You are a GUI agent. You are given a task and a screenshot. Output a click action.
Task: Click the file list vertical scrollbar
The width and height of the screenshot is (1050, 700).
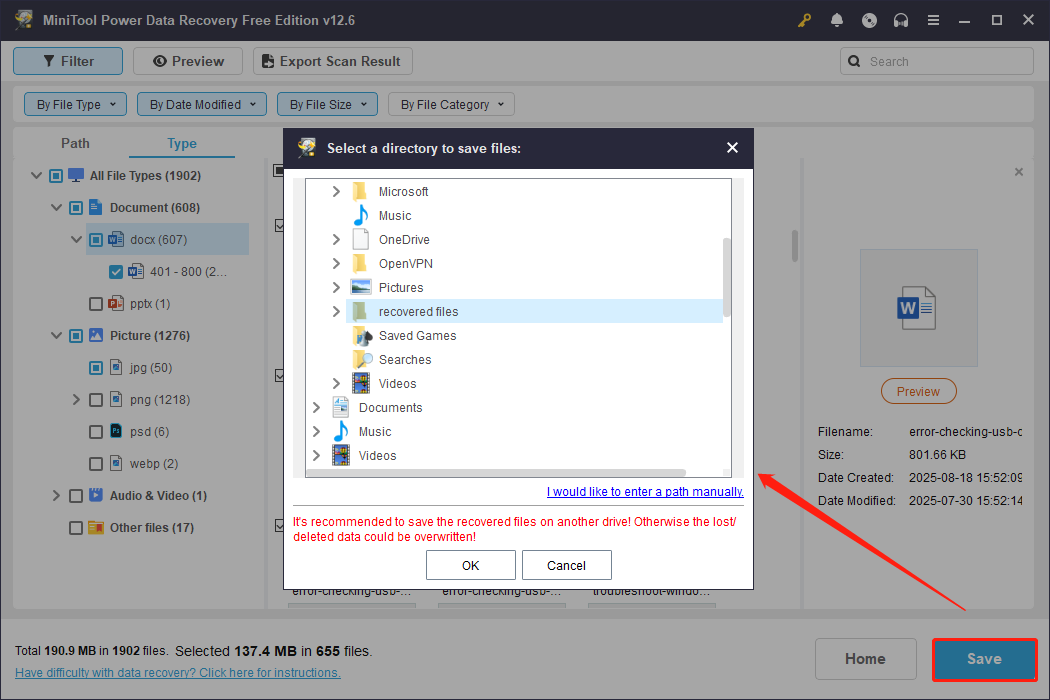pyautogui.click(x=795, y=247)
